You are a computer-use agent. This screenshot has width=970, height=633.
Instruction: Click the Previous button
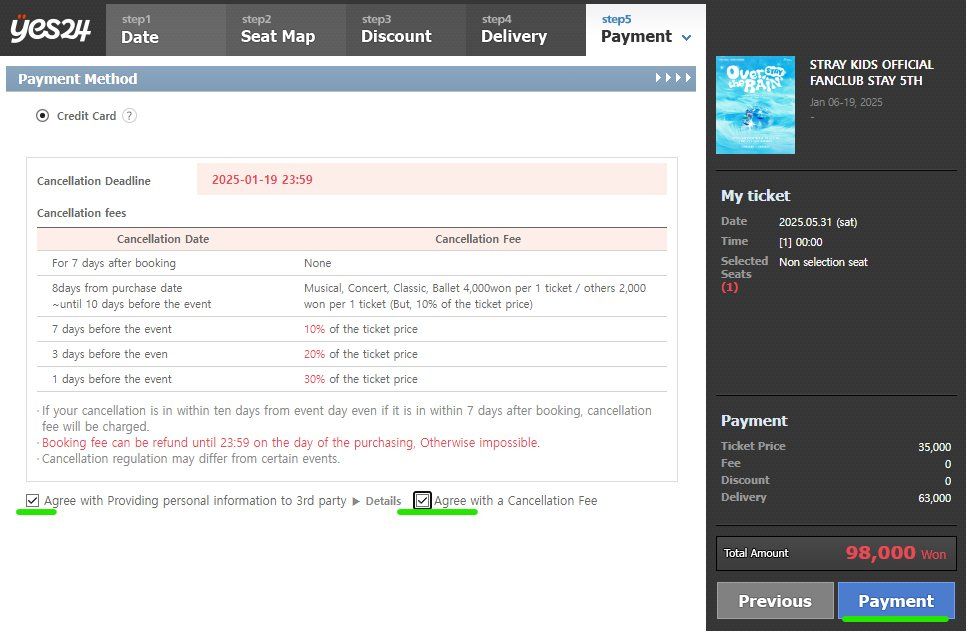[775, 600]
